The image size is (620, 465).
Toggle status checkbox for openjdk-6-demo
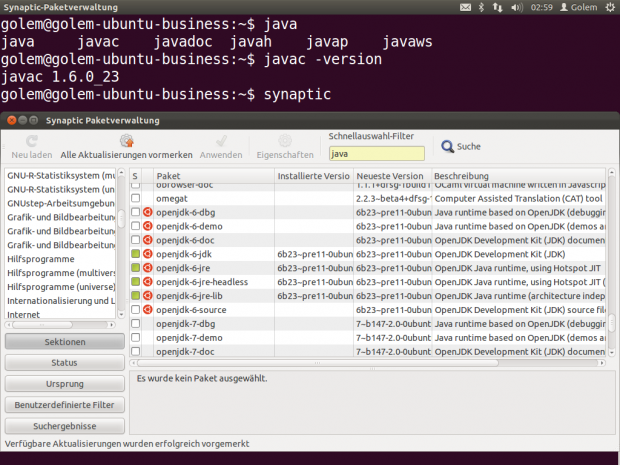coord(136,226)
